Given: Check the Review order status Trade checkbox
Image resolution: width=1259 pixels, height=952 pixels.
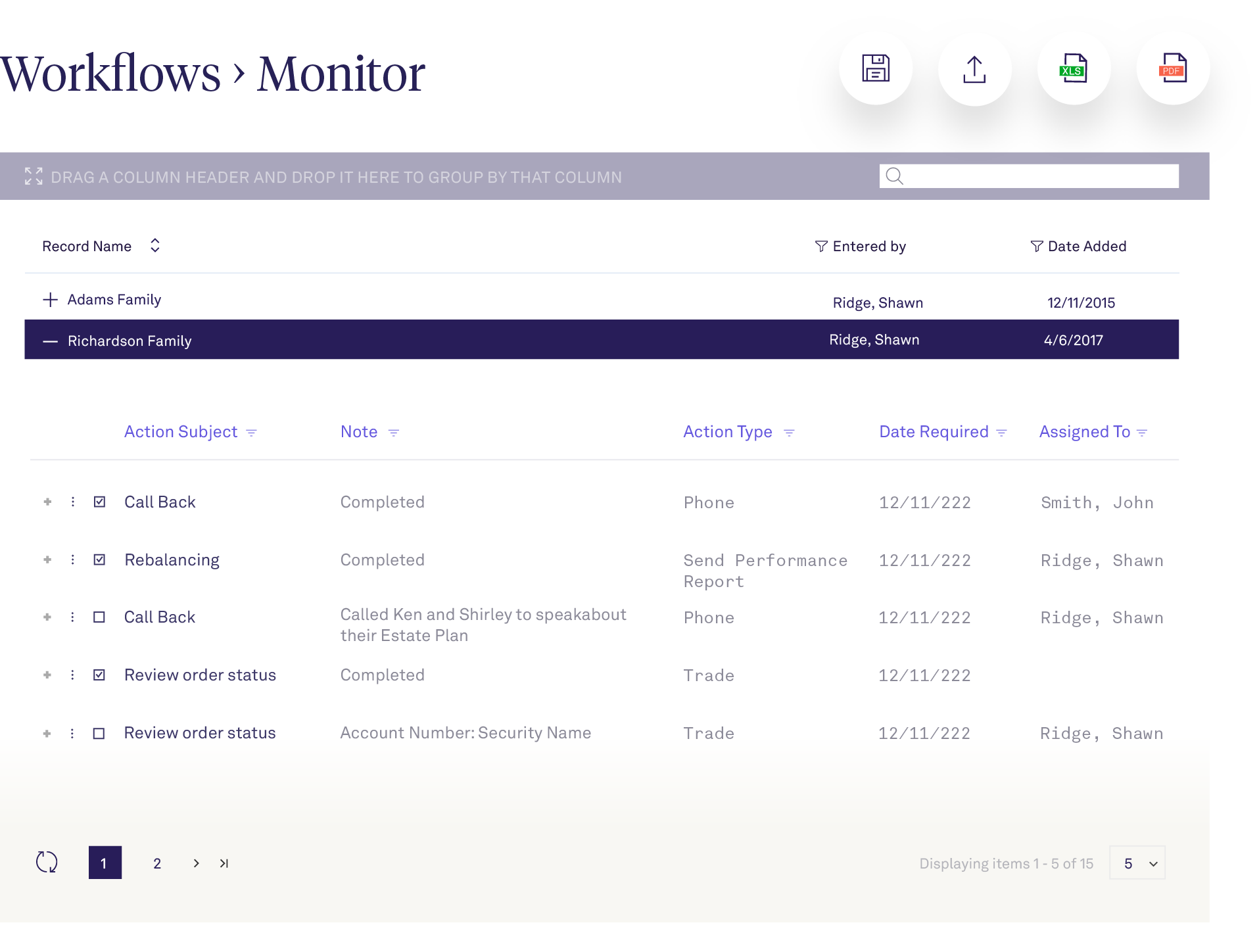Looking at the screenshot, I should 99,732.
